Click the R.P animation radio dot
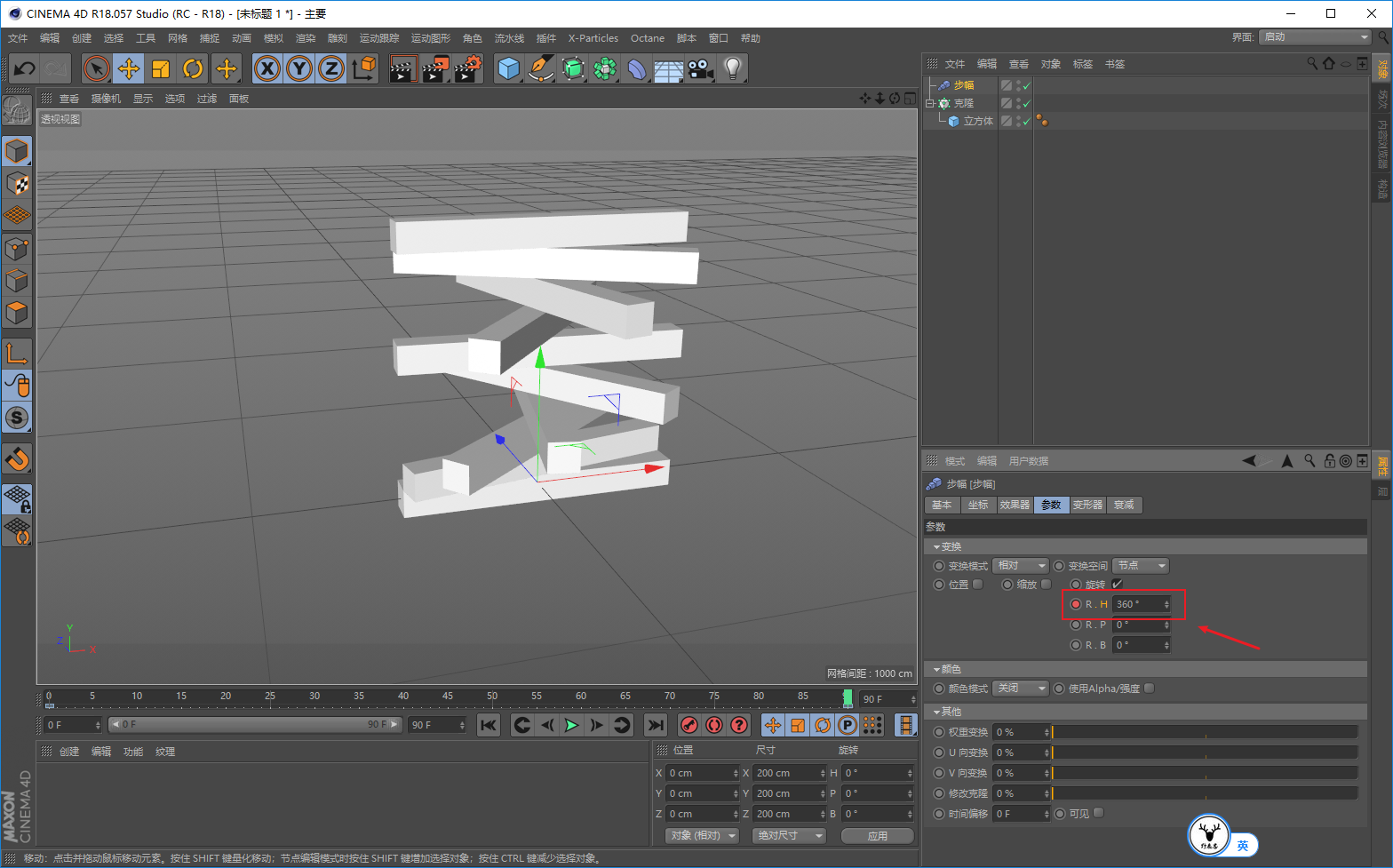The image size is (1393, 868). tap(1076, 625)
